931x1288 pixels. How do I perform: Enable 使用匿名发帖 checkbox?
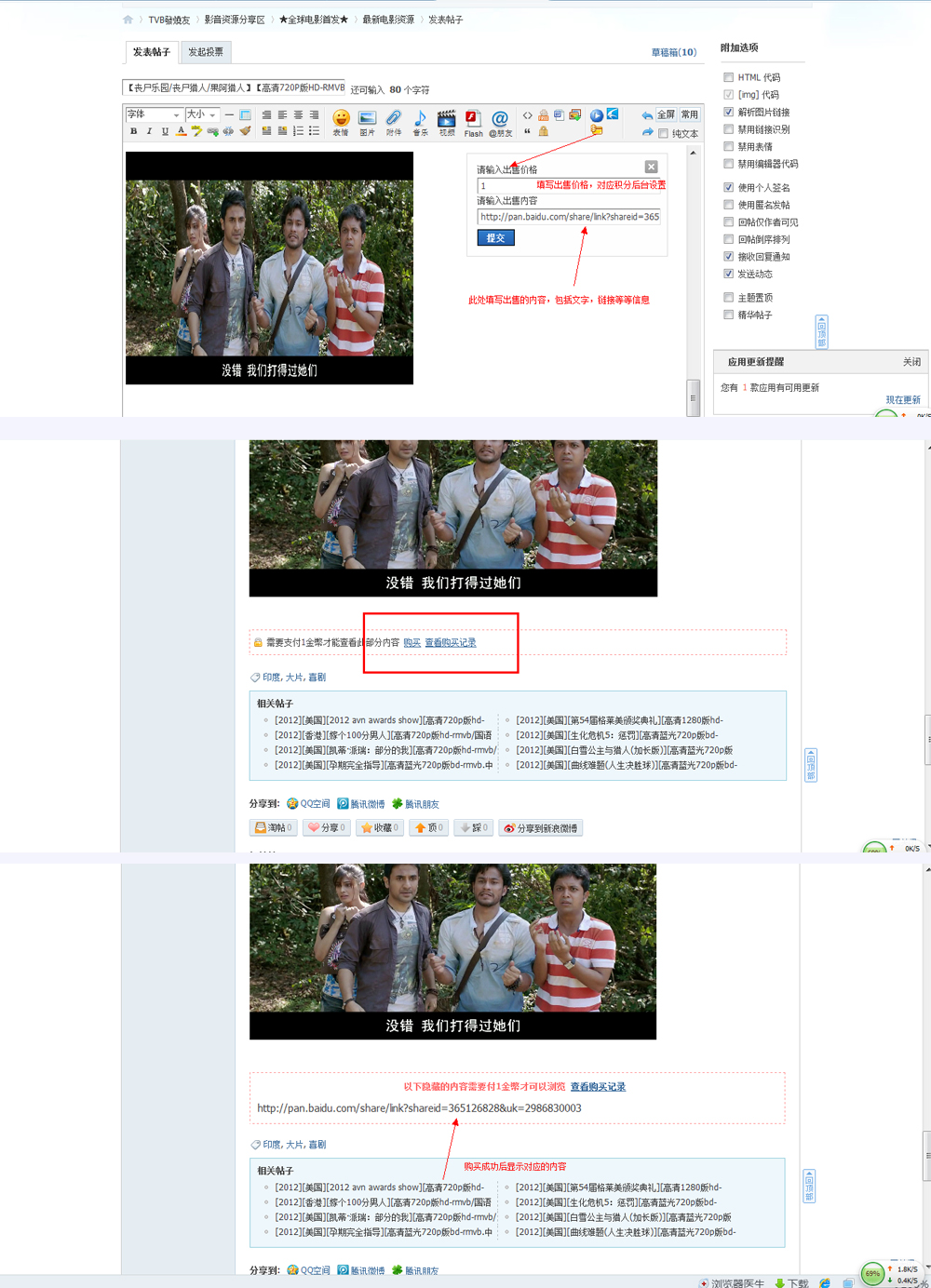point(729,205)
